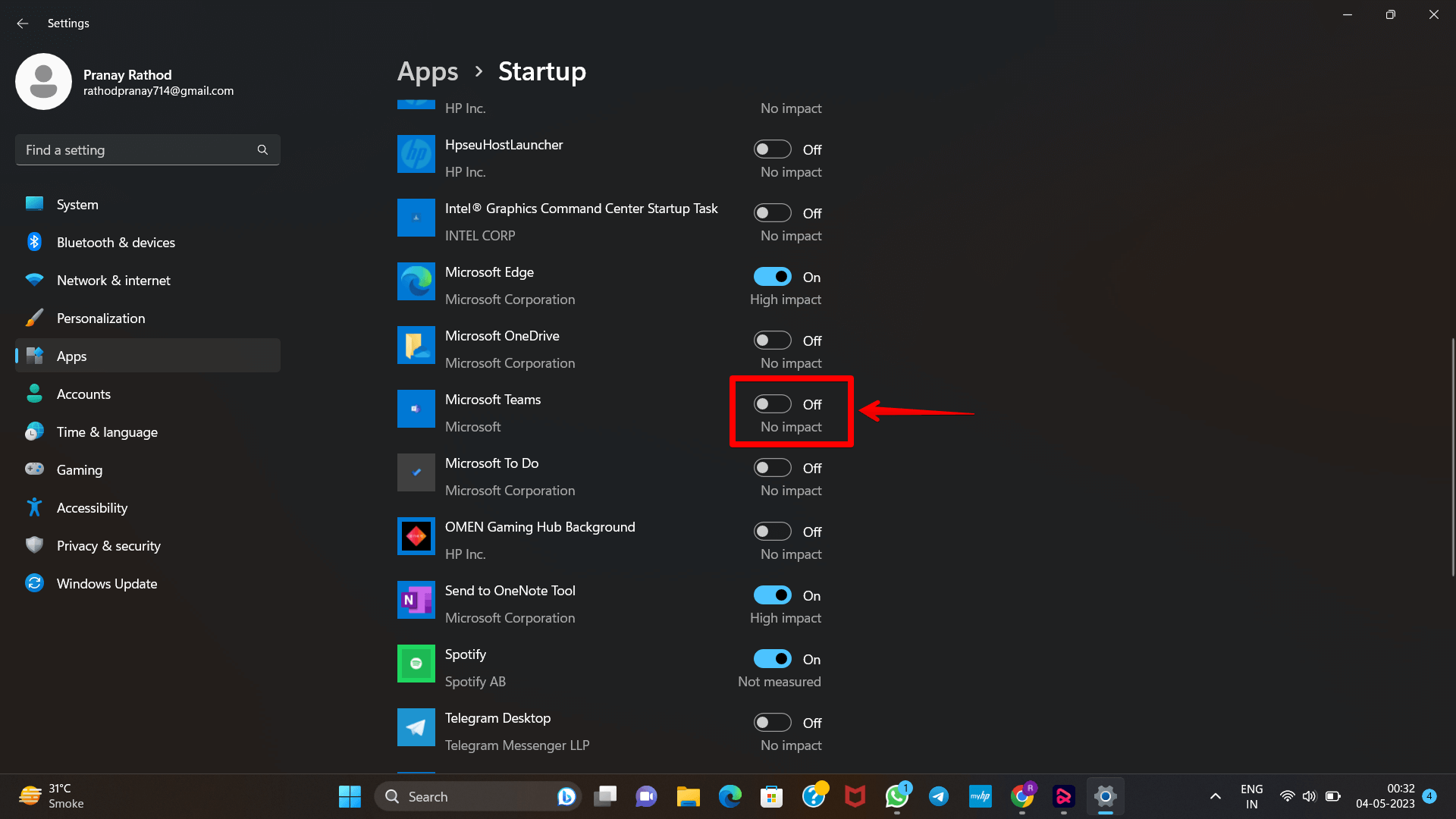Open Bluetooth & devices settings
This screenshot has width=1456, height=819.
tap(148, 242)
